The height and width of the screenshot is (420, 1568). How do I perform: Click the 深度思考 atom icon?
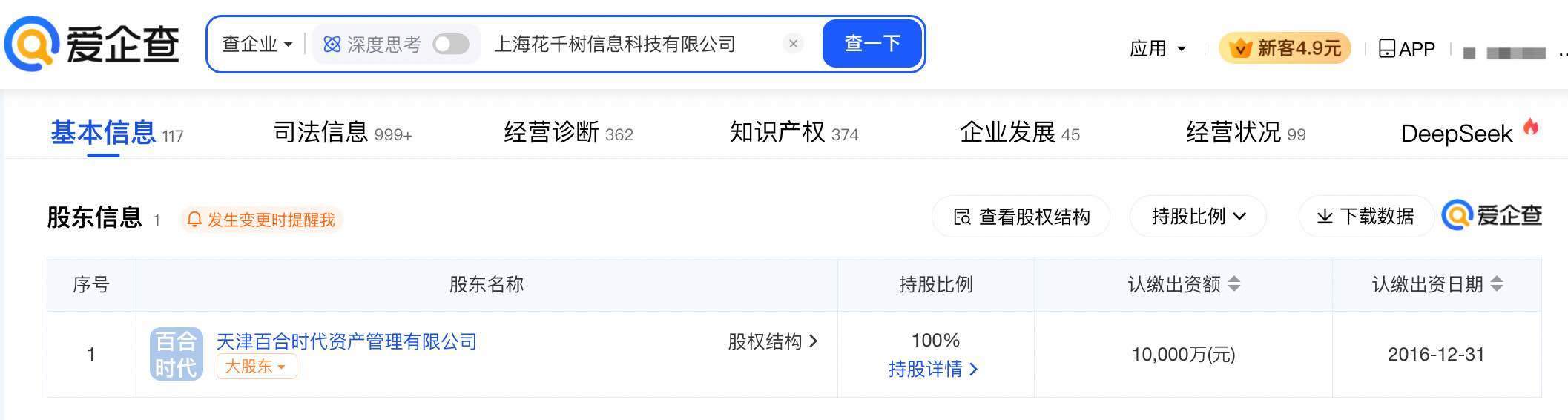tap(332, 45)
